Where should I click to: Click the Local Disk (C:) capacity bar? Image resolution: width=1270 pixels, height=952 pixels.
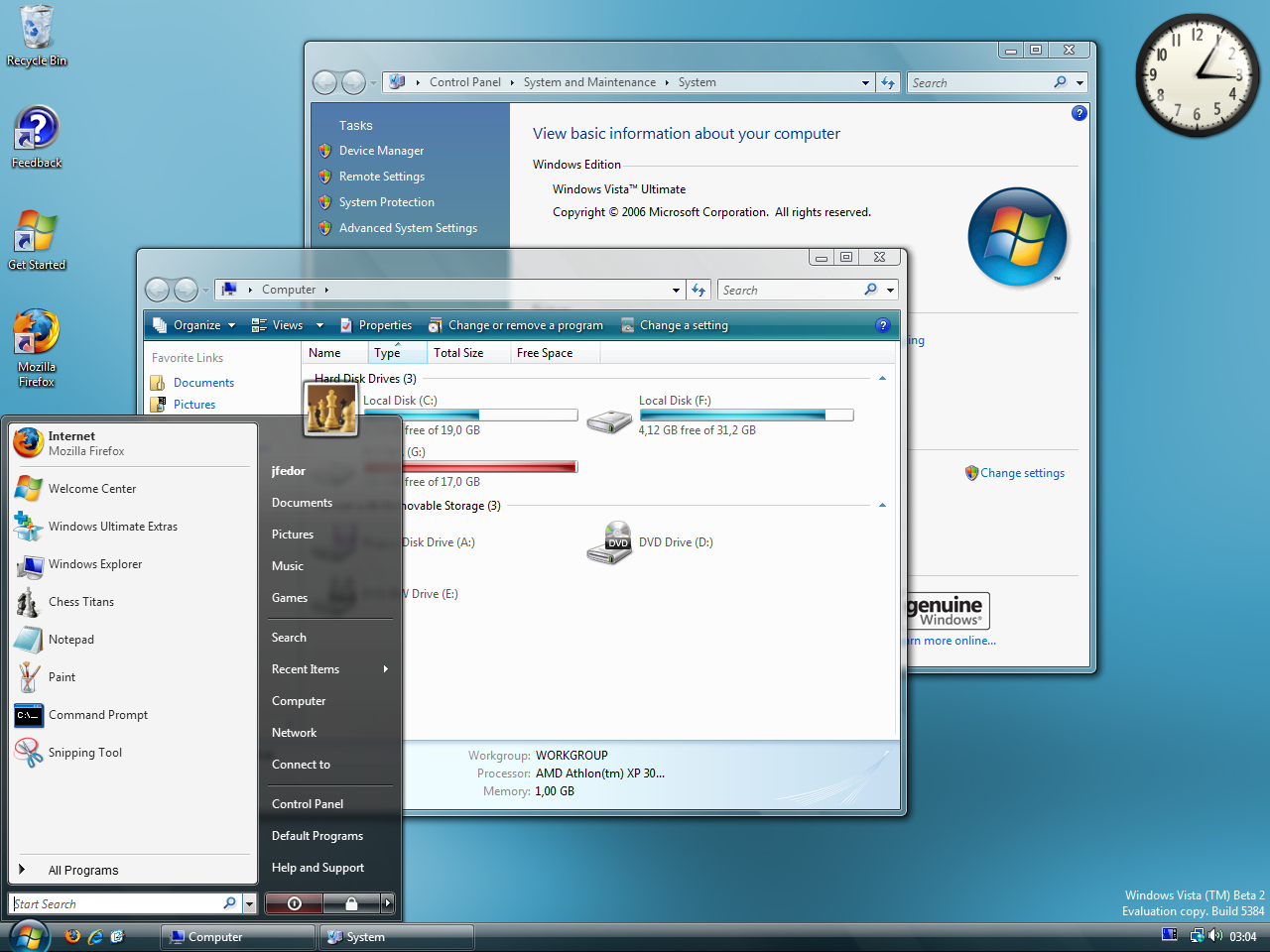470,416
